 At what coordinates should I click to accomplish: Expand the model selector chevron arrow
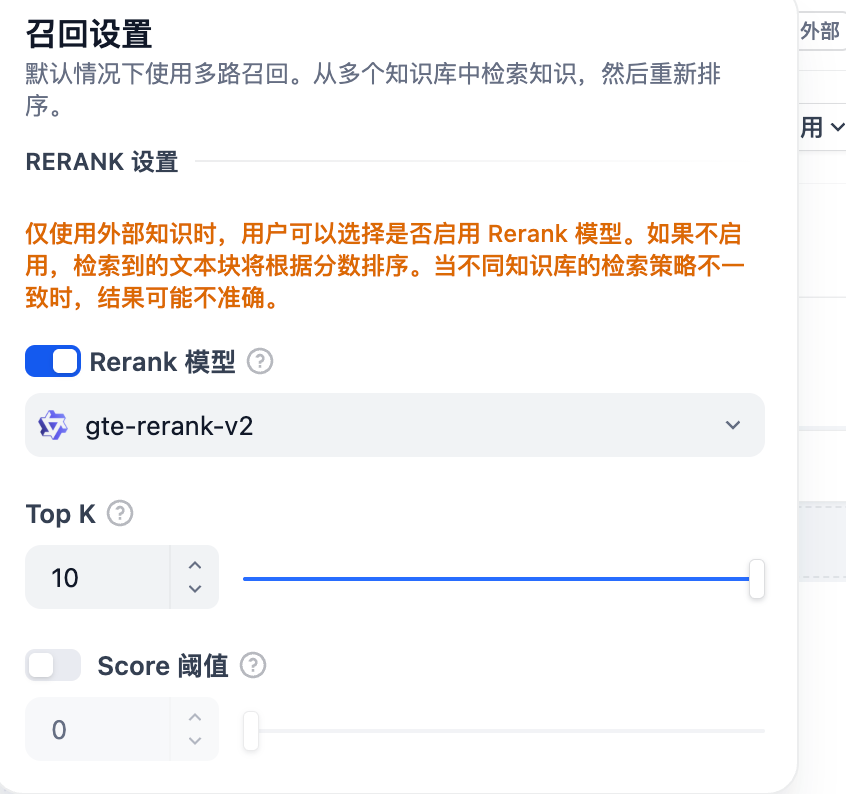[733, 425]
